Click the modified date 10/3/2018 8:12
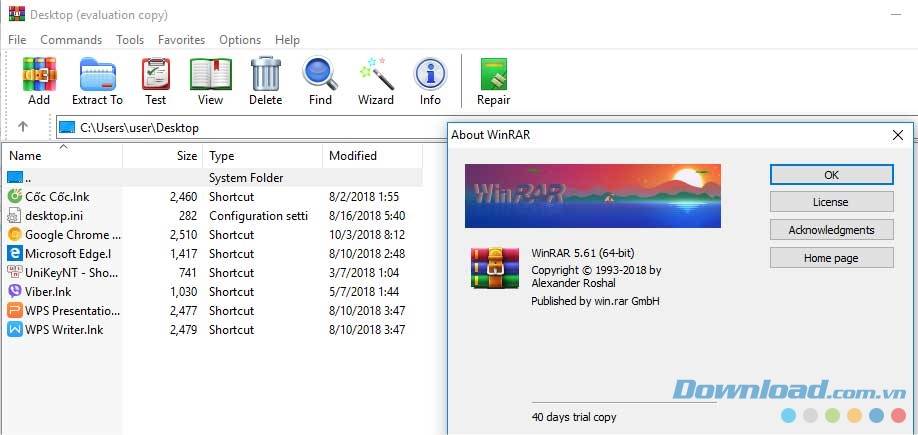The height and width of the screenshot is (435, 918). pyautogui.click(x=366, y=235)
